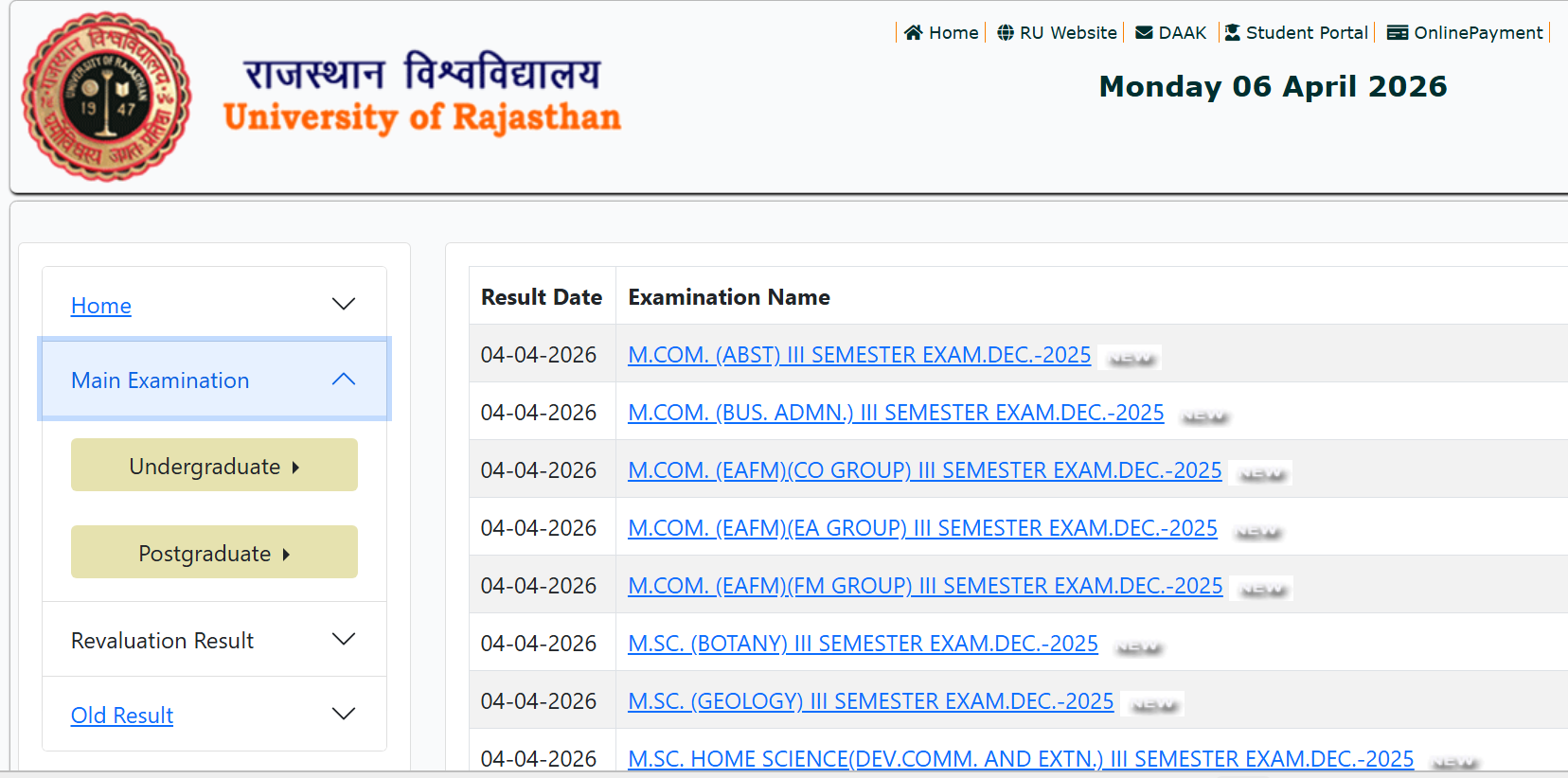Expand the sidebar Home chevron
1568x778 pixels.
pos(344,304)
